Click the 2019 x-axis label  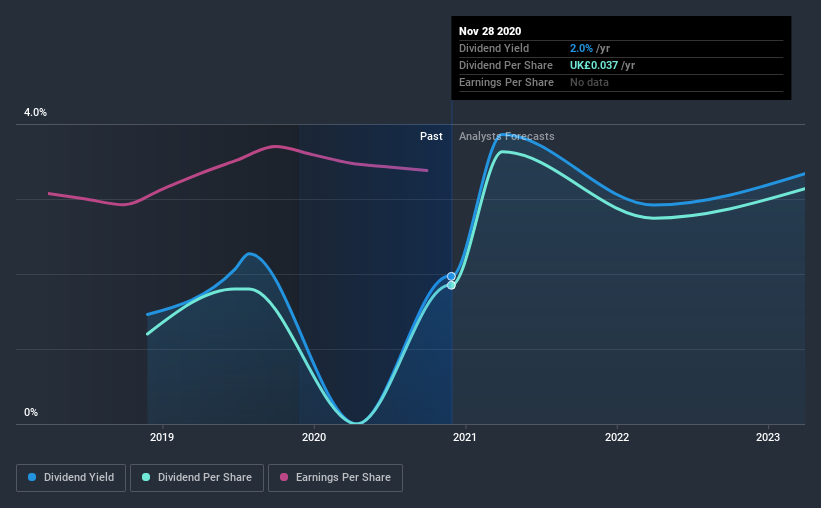click(x=162, y=437)
